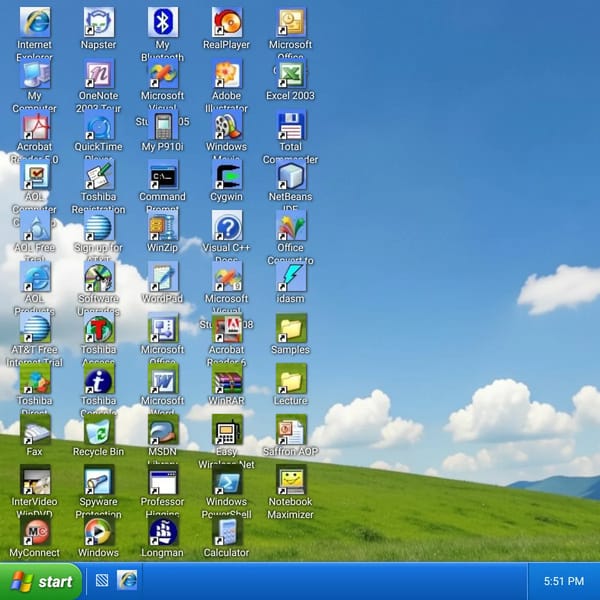The height and width of the screenshot is (600, 600).
Task: Click the Show Desktop quick launch icon
Action: tap(102, 580)
